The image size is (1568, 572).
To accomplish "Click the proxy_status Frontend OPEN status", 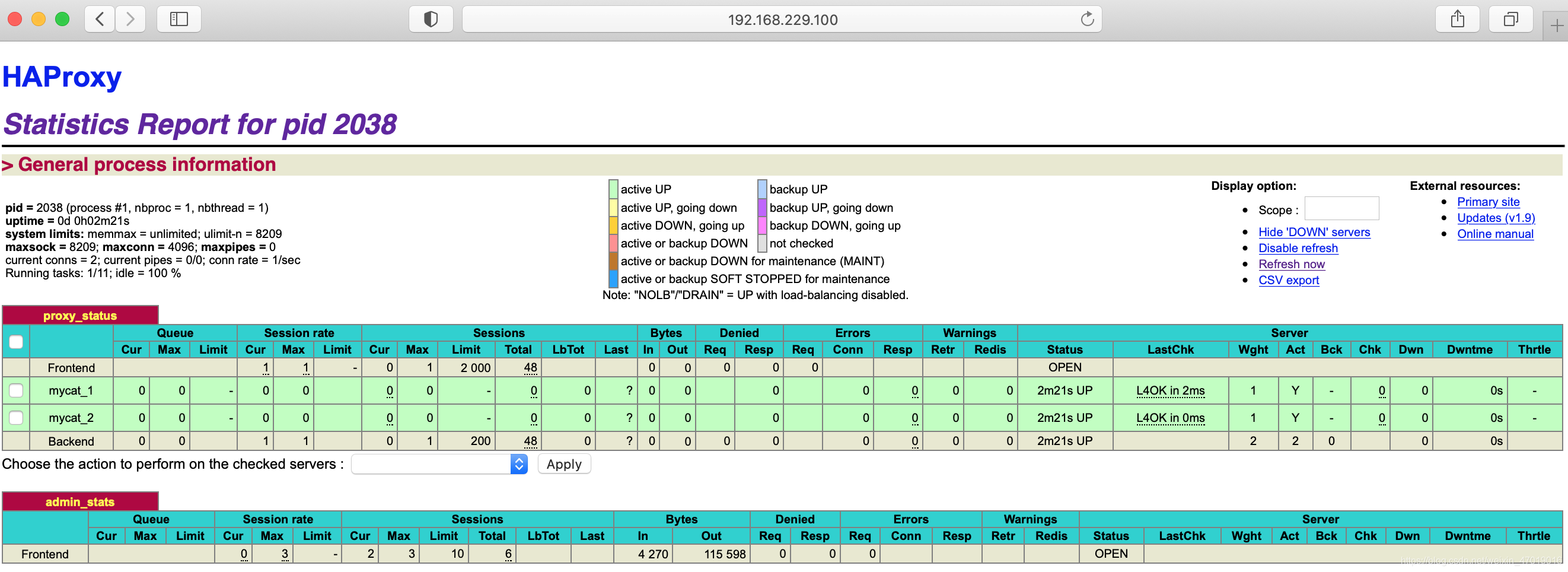I will point(1065,367).
